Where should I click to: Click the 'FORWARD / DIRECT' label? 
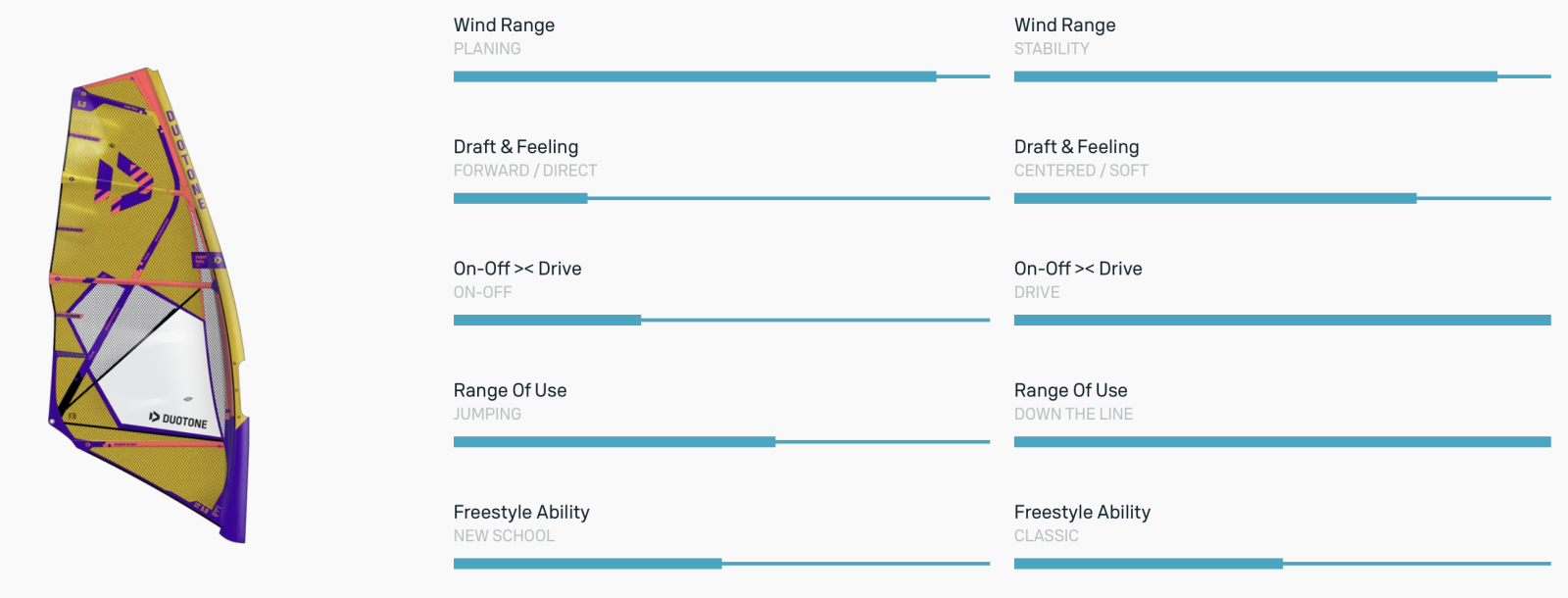point(525,171)
